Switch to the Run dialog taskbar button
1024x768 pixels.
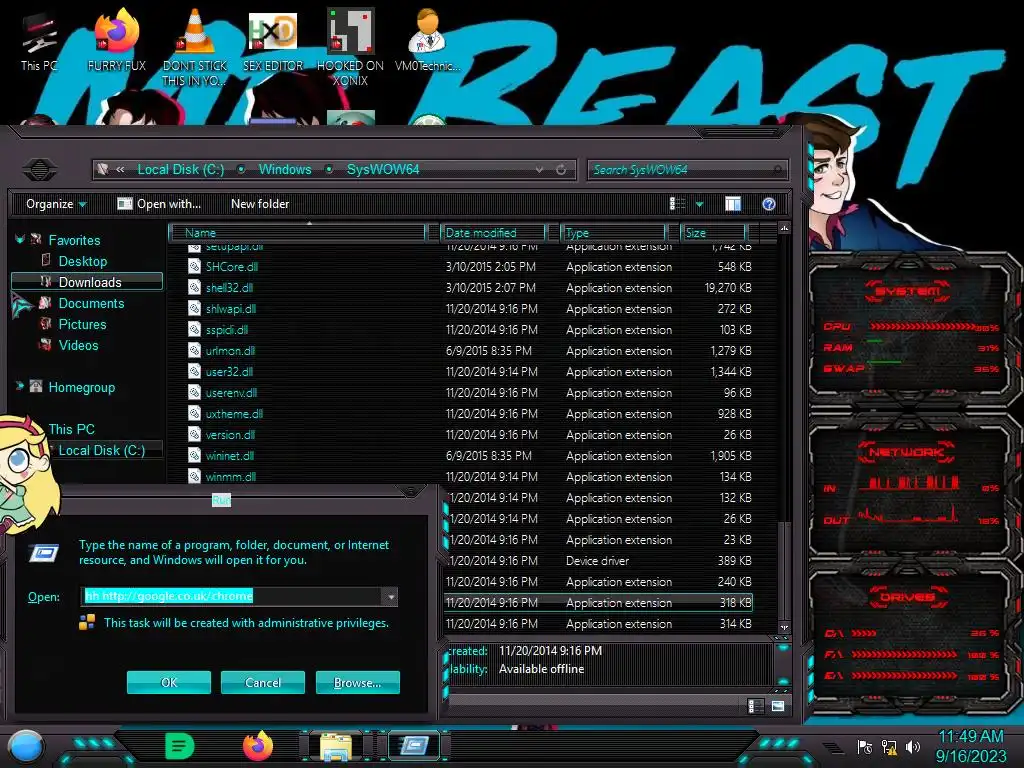point(414,746)
